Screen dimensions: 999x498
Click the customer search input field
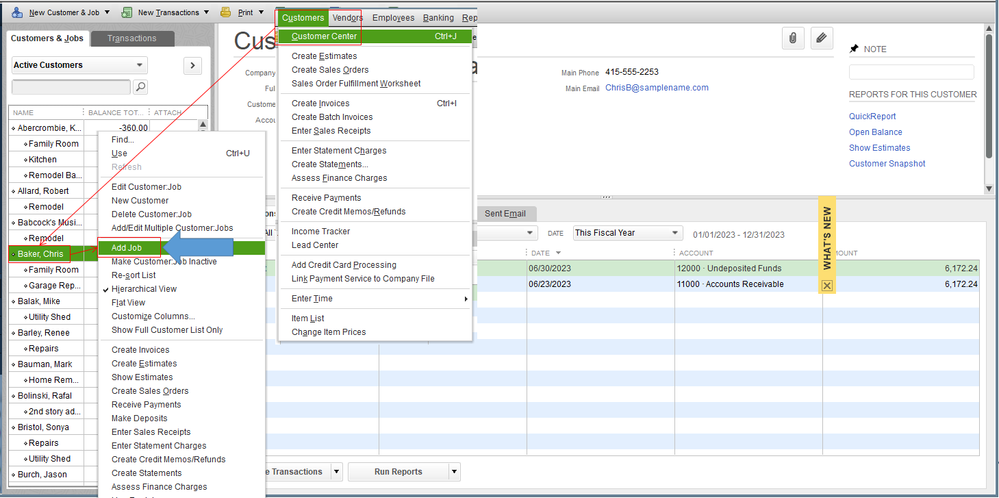click(71, 87)
